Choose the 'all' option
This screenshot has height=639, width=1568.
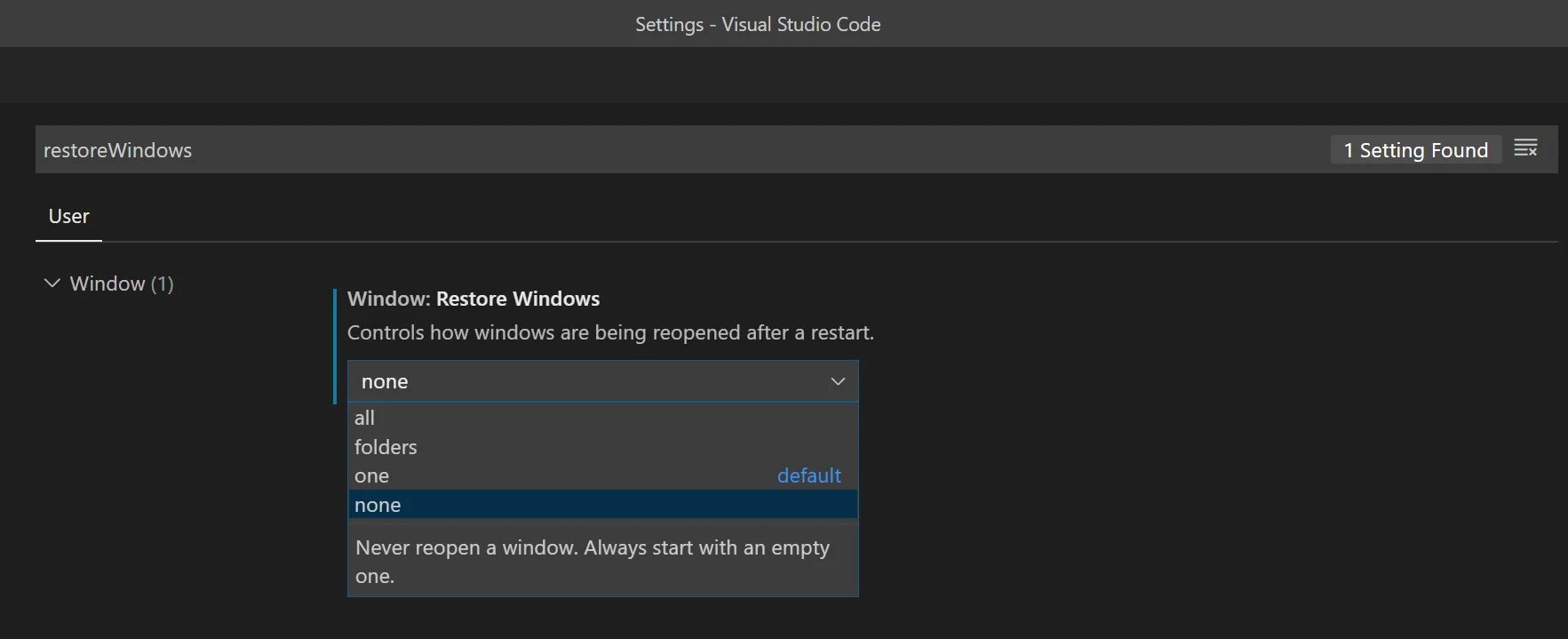[364, 418]
